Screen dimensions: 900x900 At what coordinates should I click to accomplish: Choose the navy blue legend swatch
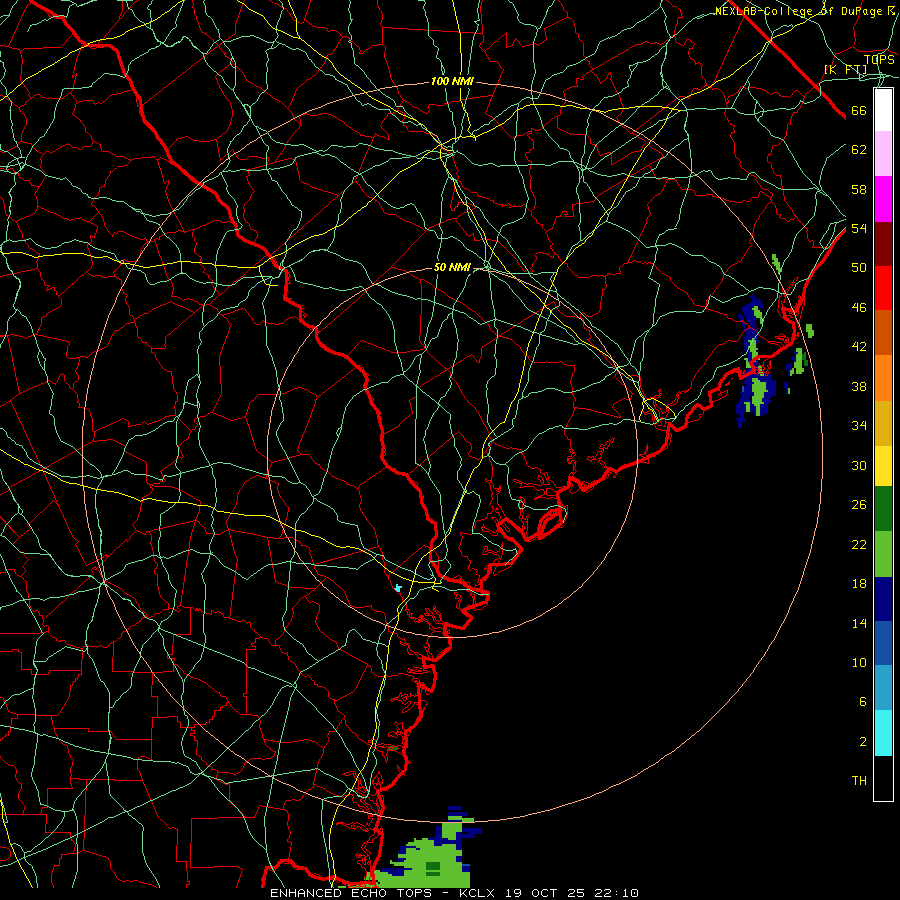(883, 599)
